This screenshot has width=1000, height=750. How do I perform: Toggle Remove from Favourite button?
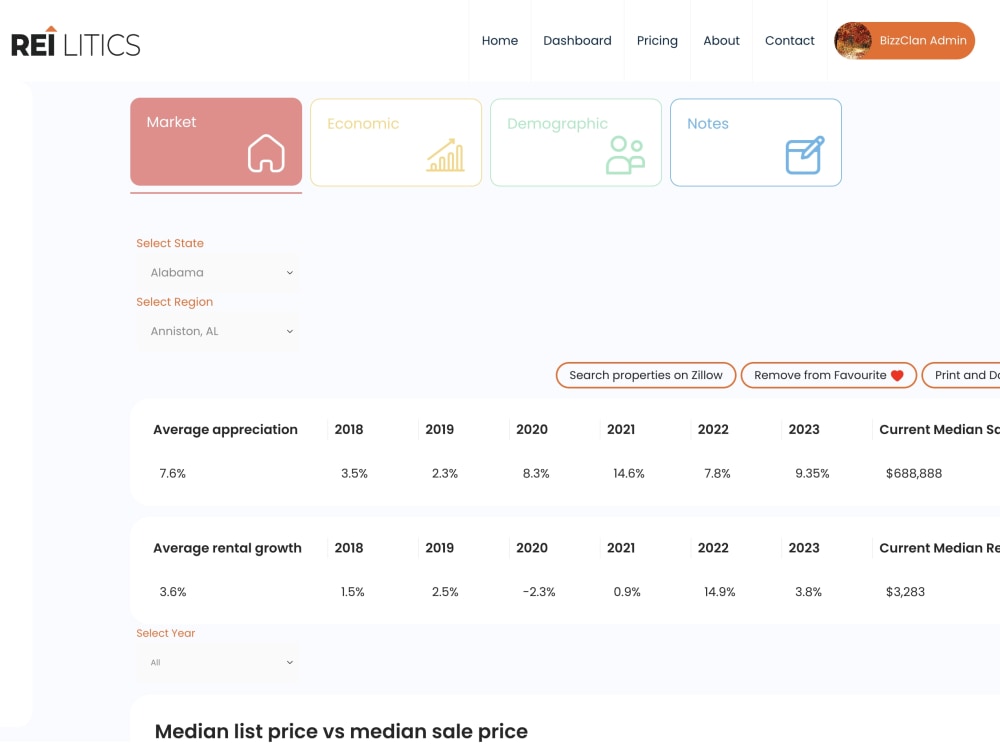tap(828, 376)
